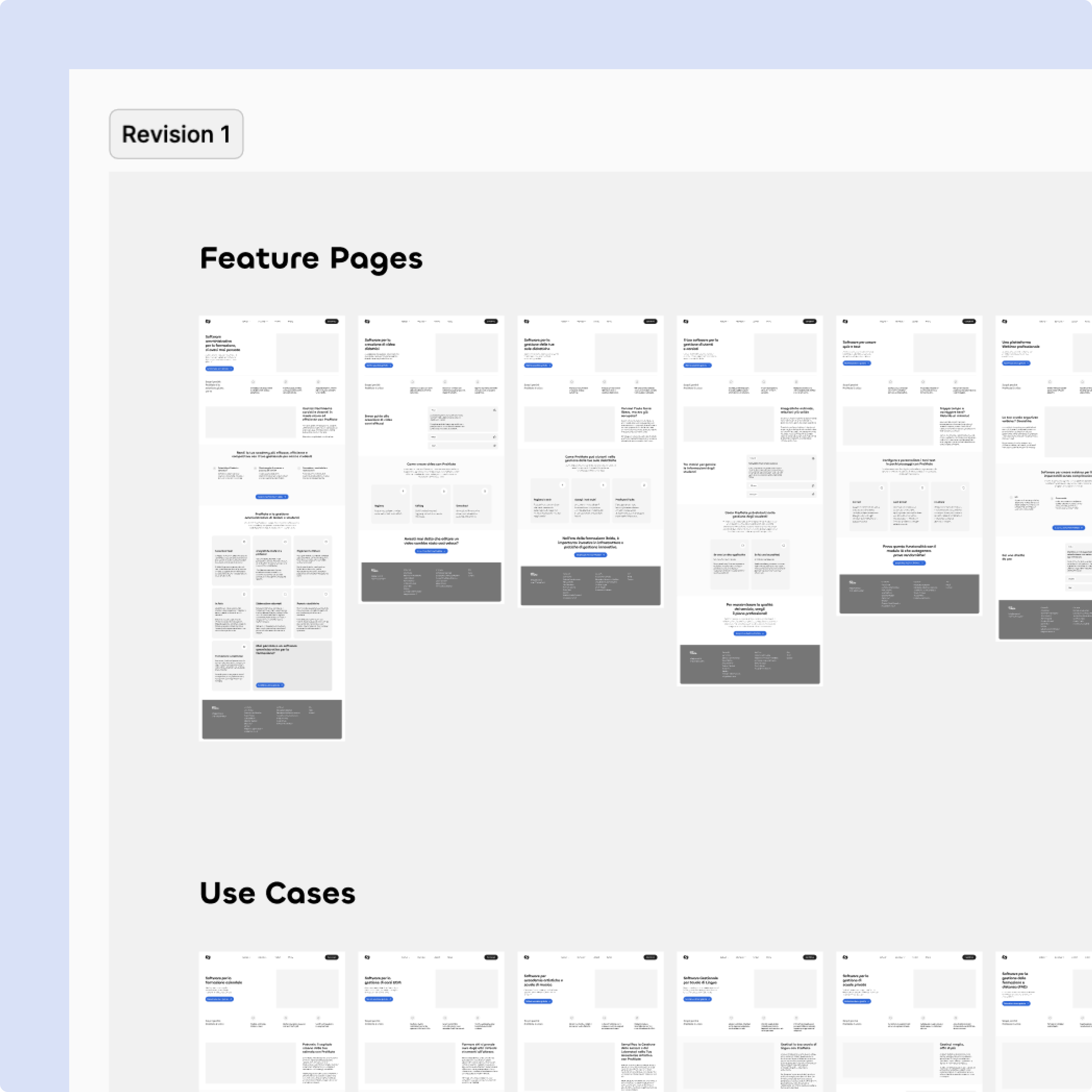Click first step card icon in video didattici wireframe
Image resolution: width=1092 pixels, height=1092 pixels.
pyautogui.click(x=403, y=491)
